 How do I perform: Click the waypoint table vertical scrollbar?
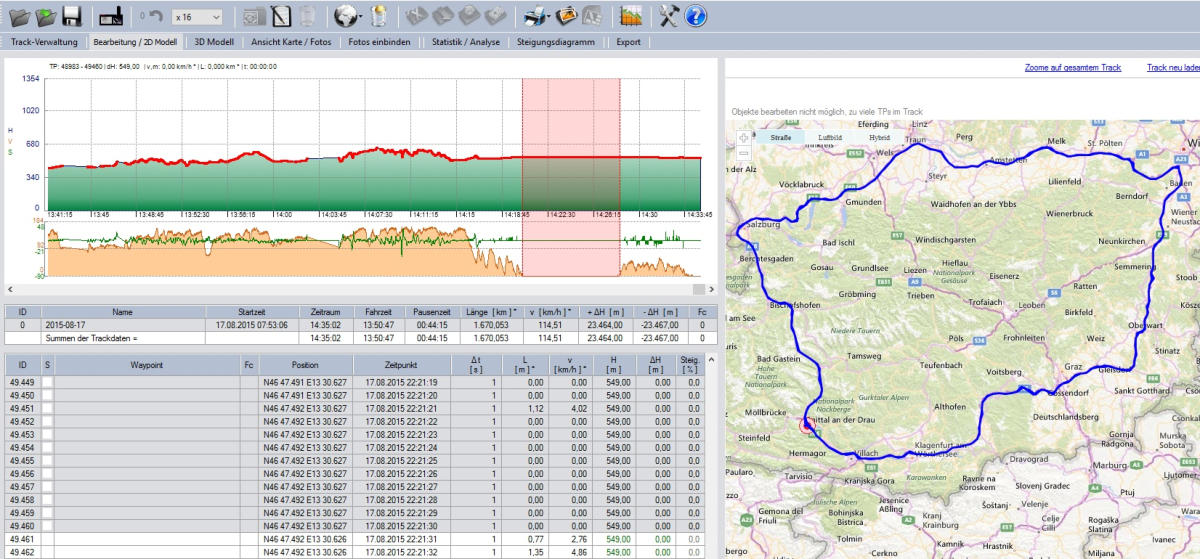click(x=711, y=456)
